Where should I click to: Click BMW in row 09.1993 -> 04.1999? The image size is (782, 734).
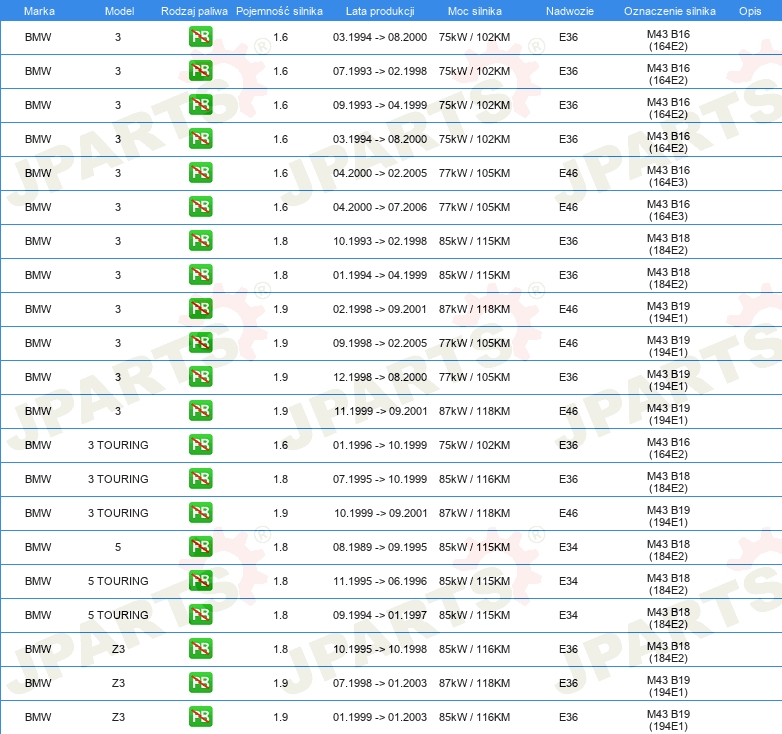(38, 105)
